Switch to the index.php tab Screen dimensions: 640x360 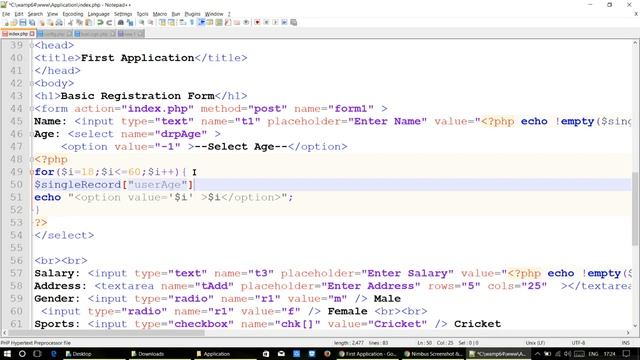pos(18,34)
